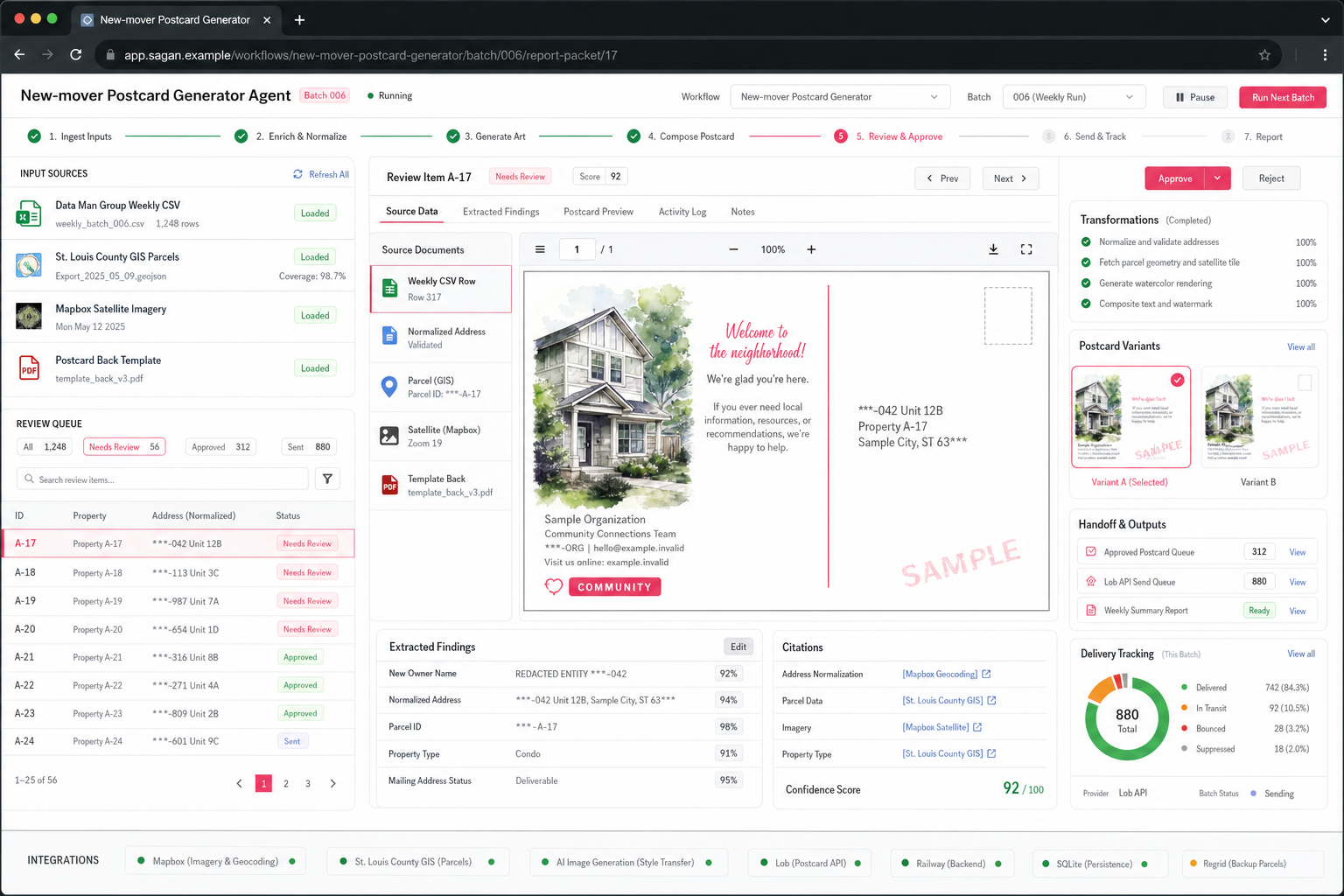
Task: View all Delivery Tracking
Action: coord(1301,654)
